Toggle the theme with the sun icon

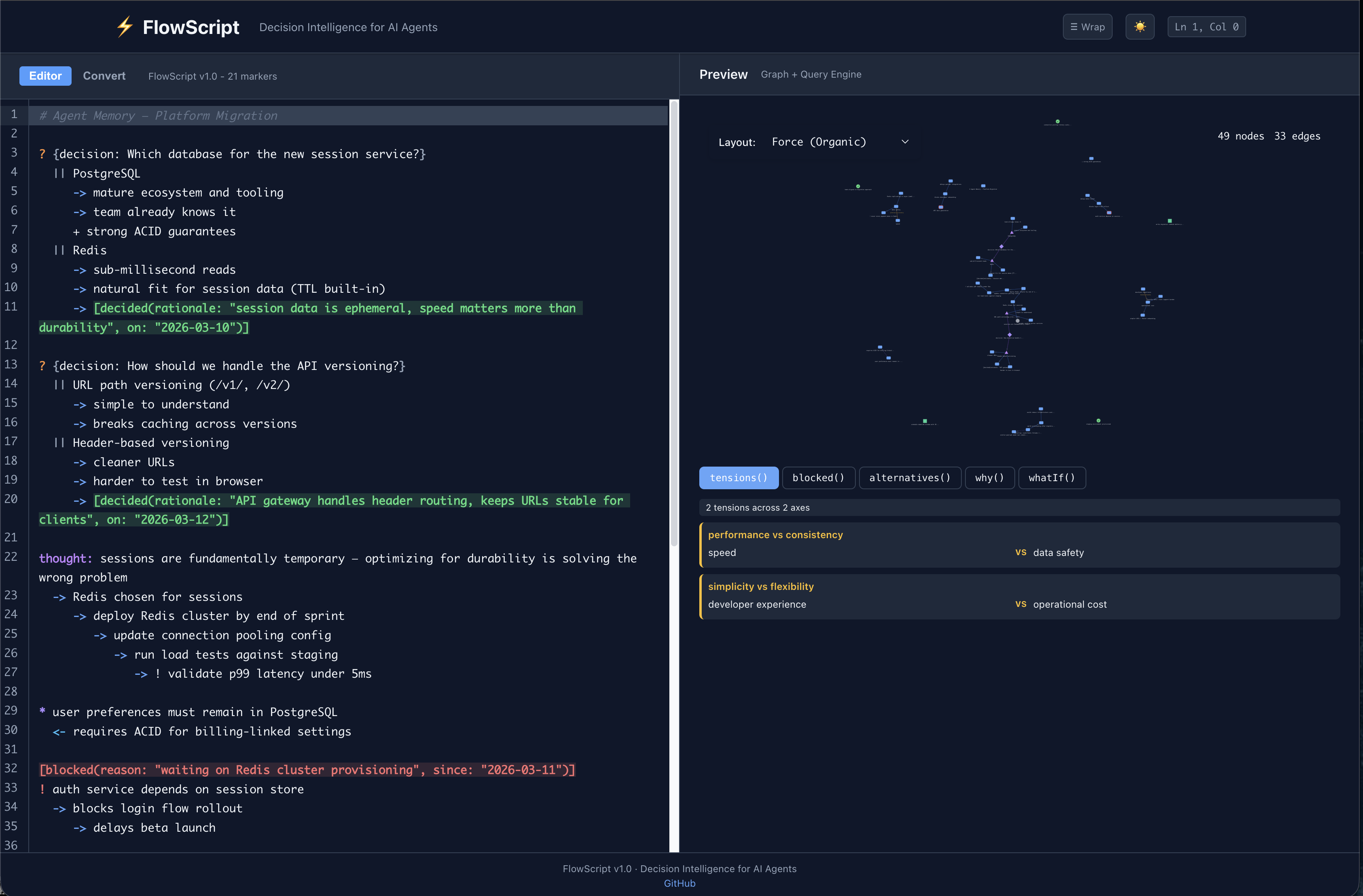(1140, 26)
